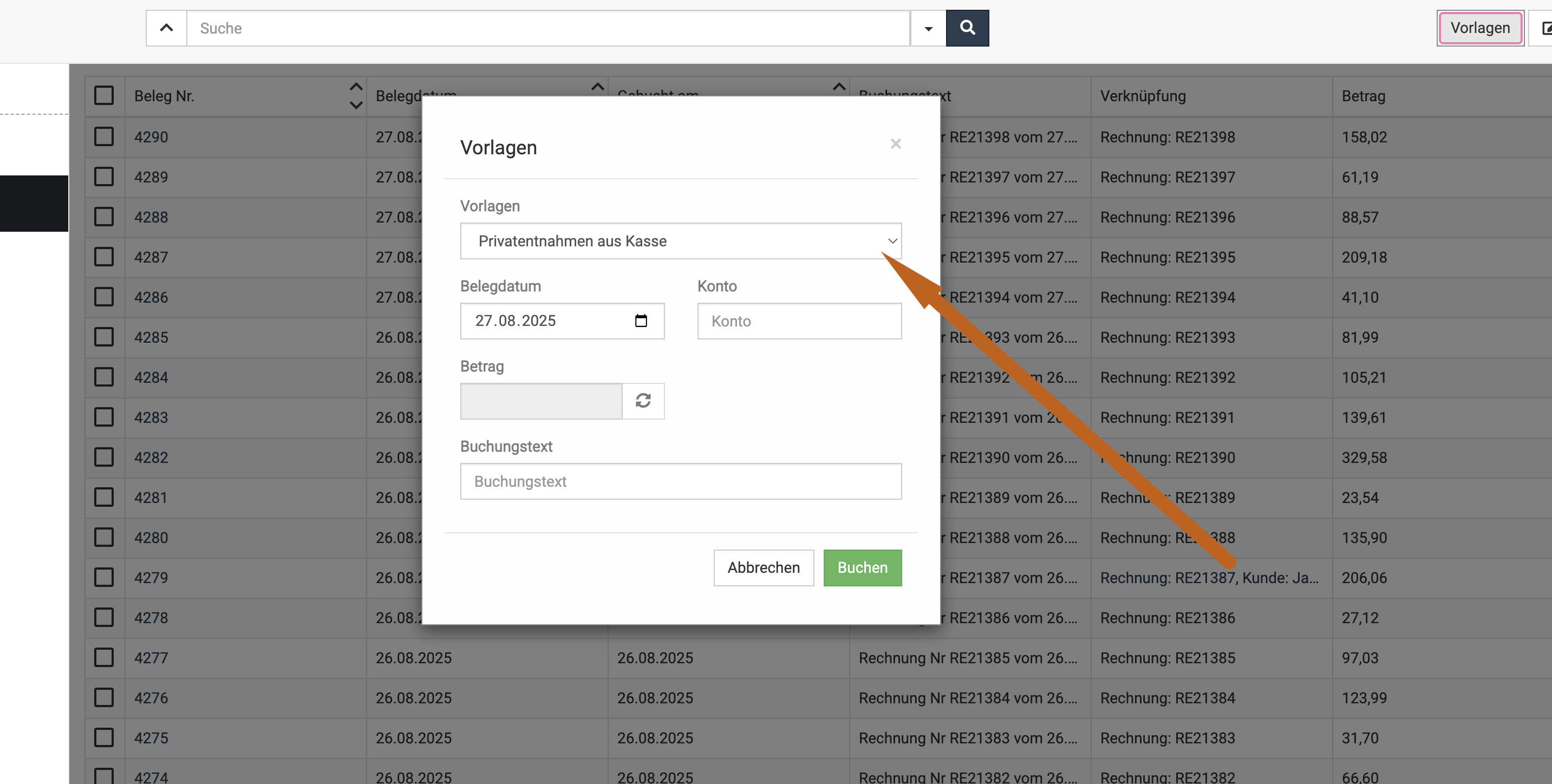Click the Gebucht am sort arrow
1552x784 pixels.
click(x=839, y=87)
